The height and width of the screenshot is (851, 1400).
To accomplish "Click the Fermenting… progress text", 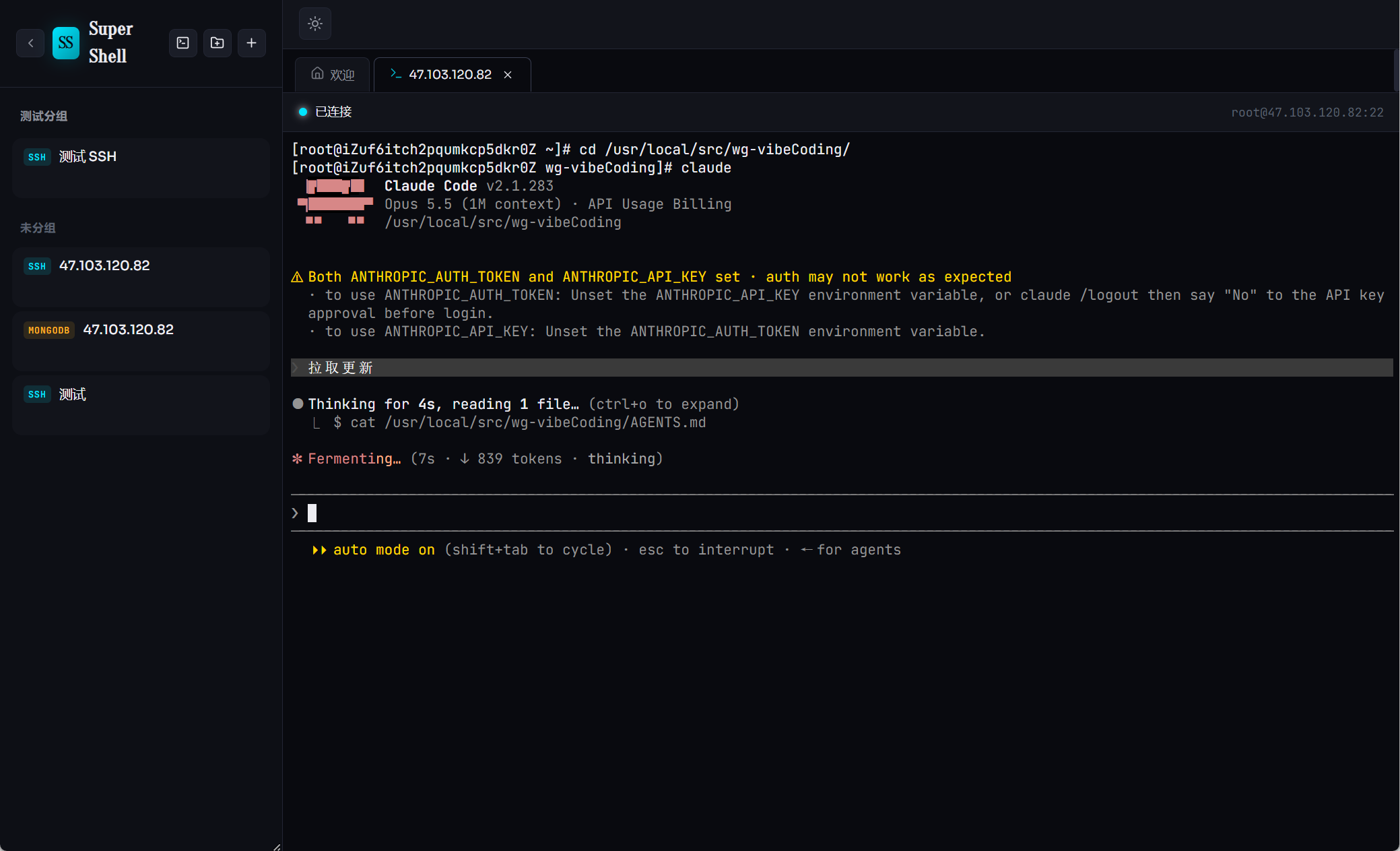I will tap(354, 459).
